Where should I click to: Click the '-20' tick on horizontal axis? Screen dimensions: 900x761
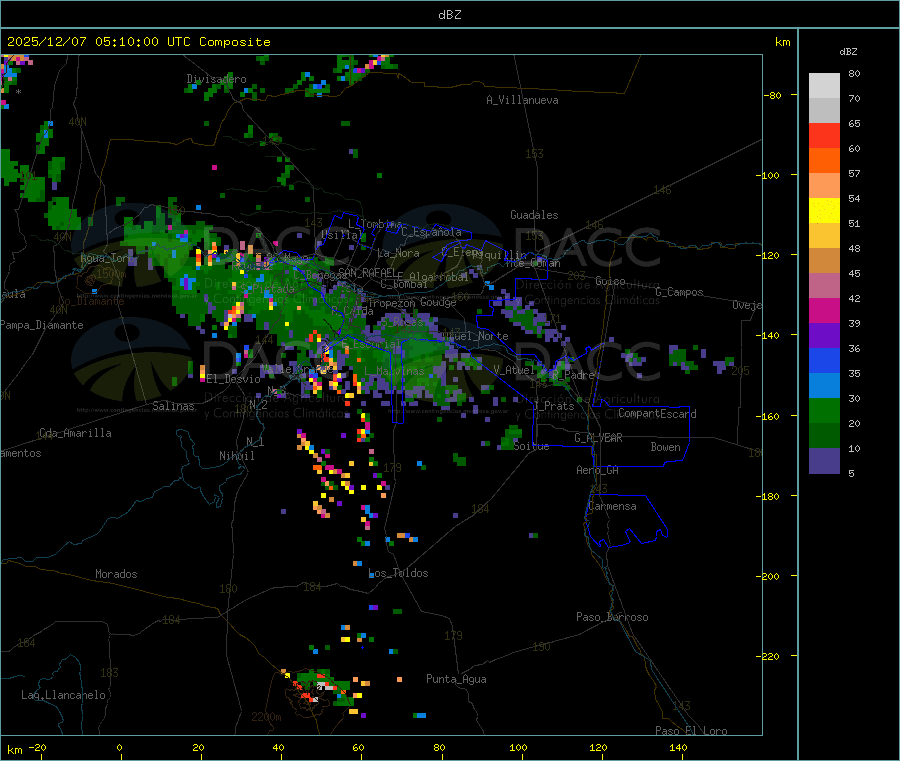(x=38, y=747)
